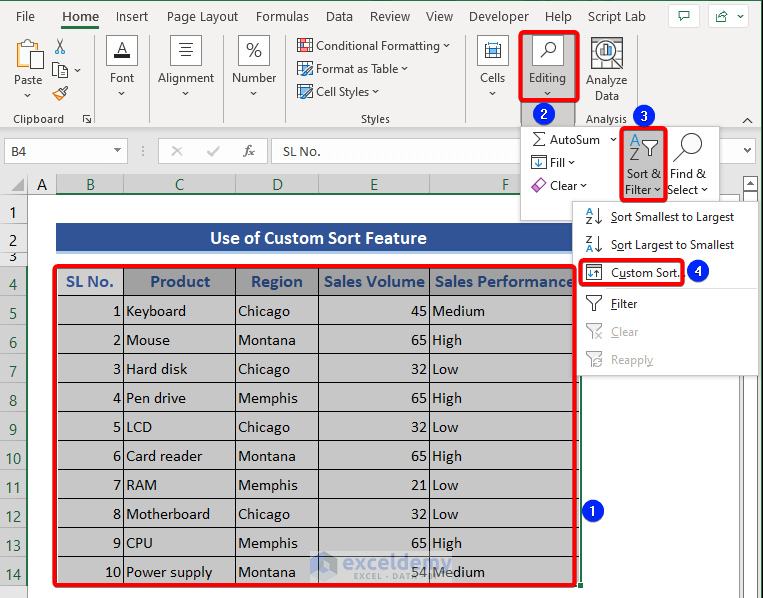
Task: Click the insert function fx icon
Action: [249, 151]
